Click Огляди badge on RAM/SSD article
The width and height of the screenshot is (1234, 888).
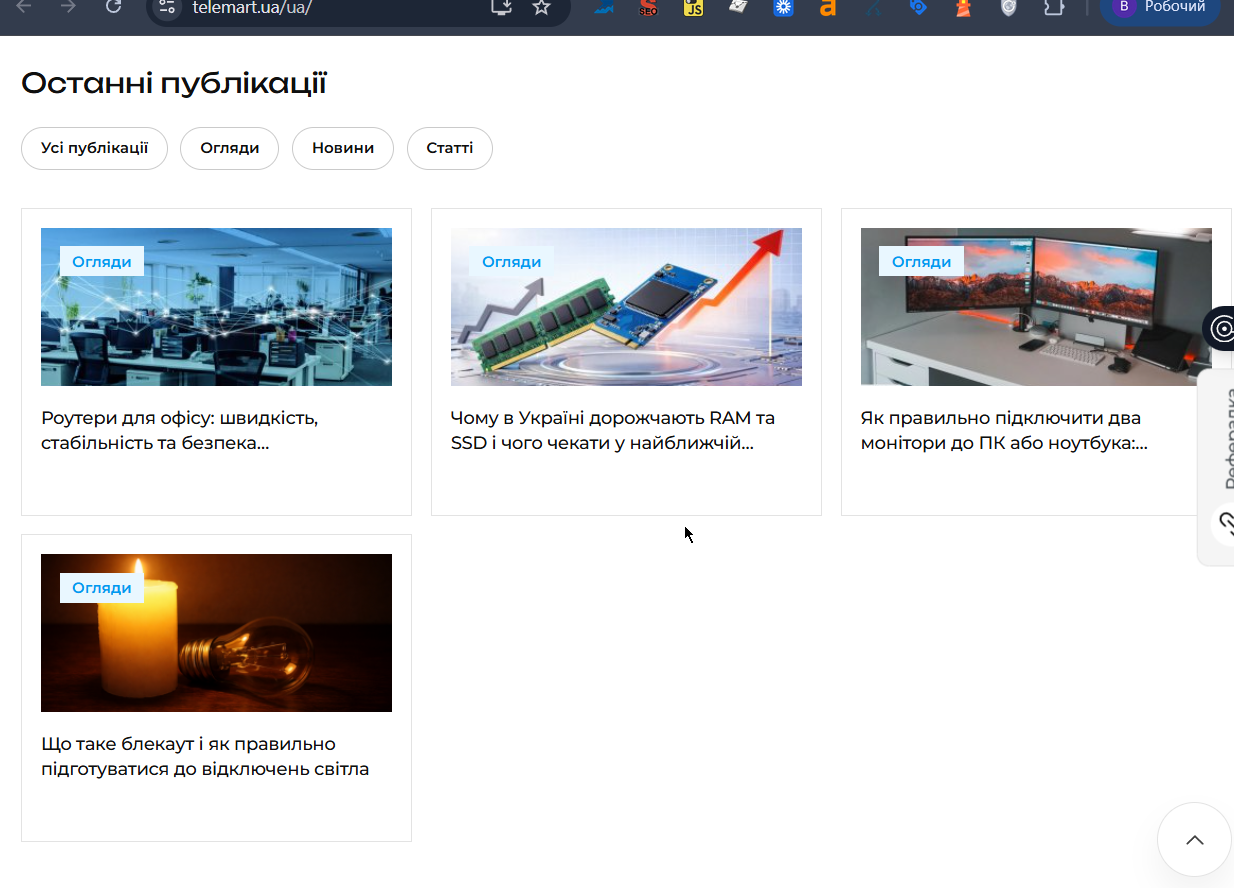click(x=512, y=262)
